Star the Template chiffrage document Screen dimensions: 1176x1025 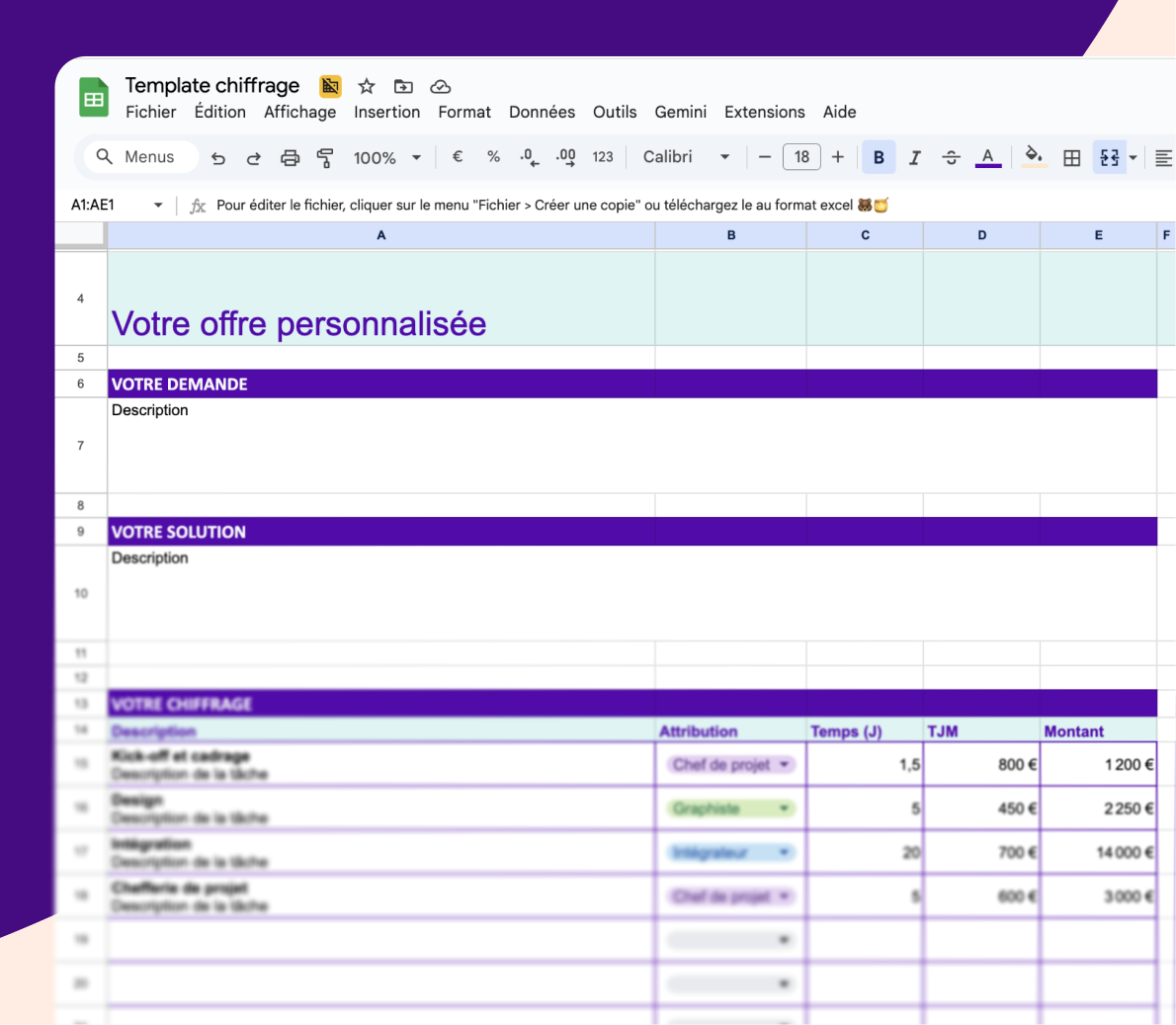[366, 86]
